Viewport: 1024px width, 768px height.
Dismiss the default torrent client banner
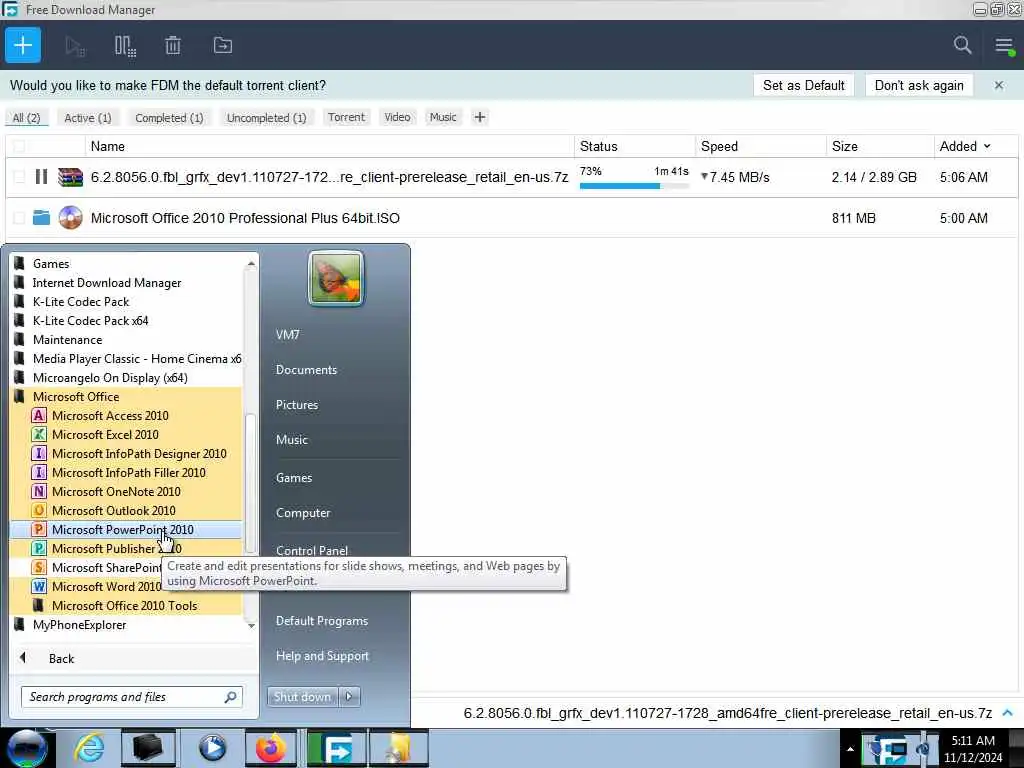coord(999,86)
